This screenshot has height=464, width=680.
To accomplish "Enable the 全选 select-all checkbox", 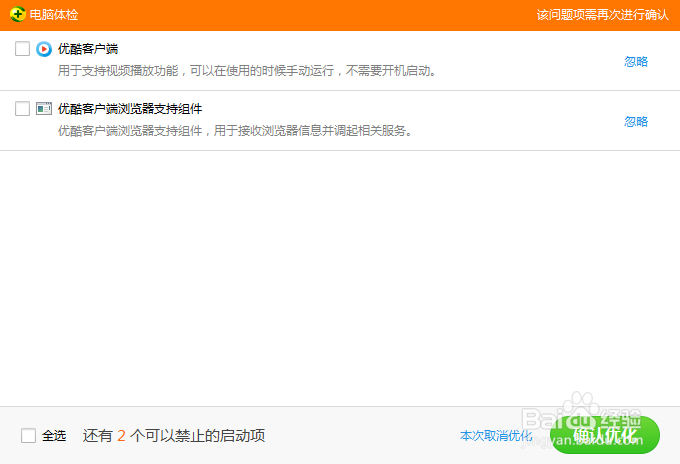I will [x=28, y=435].
